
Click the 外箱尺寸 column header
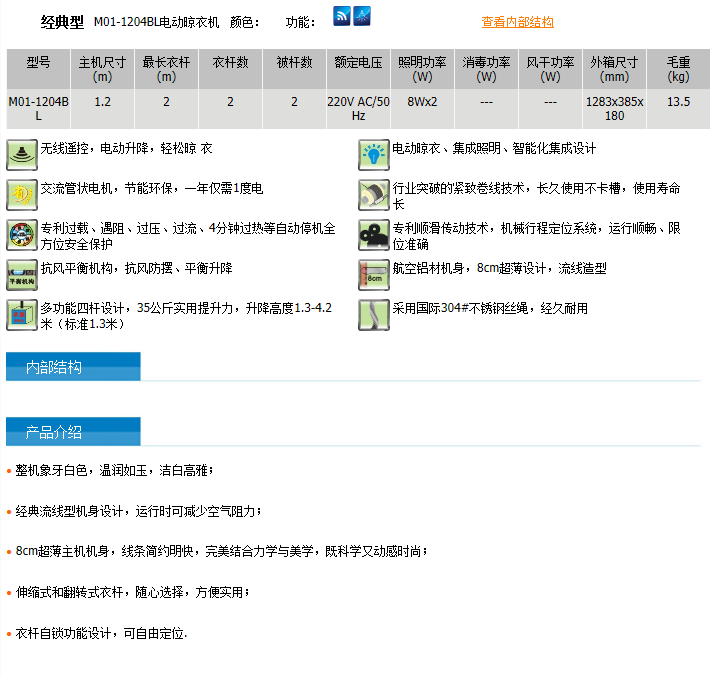[x=614, y=69]
